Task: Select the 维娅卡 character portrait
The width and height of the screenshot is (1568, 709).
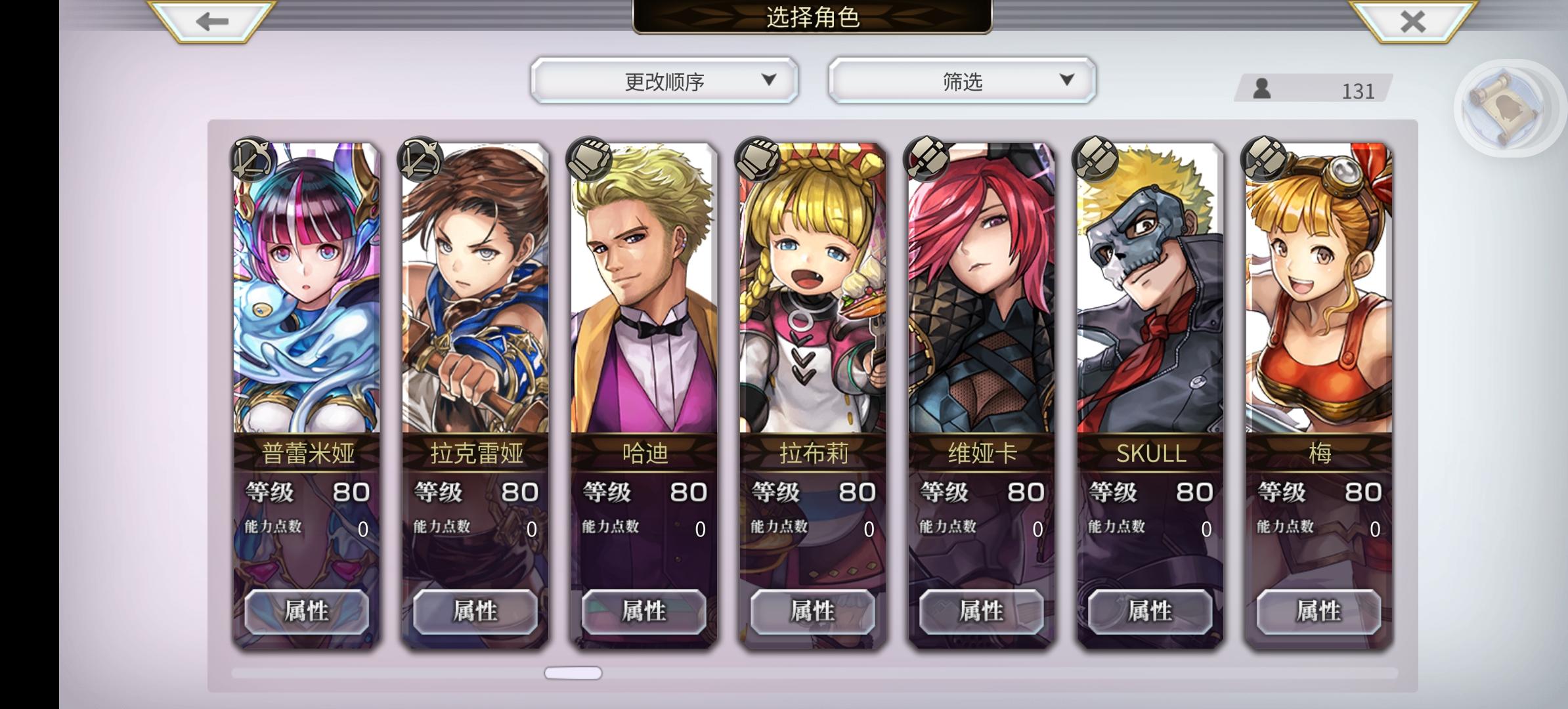Action: click(x=982, y=288)
